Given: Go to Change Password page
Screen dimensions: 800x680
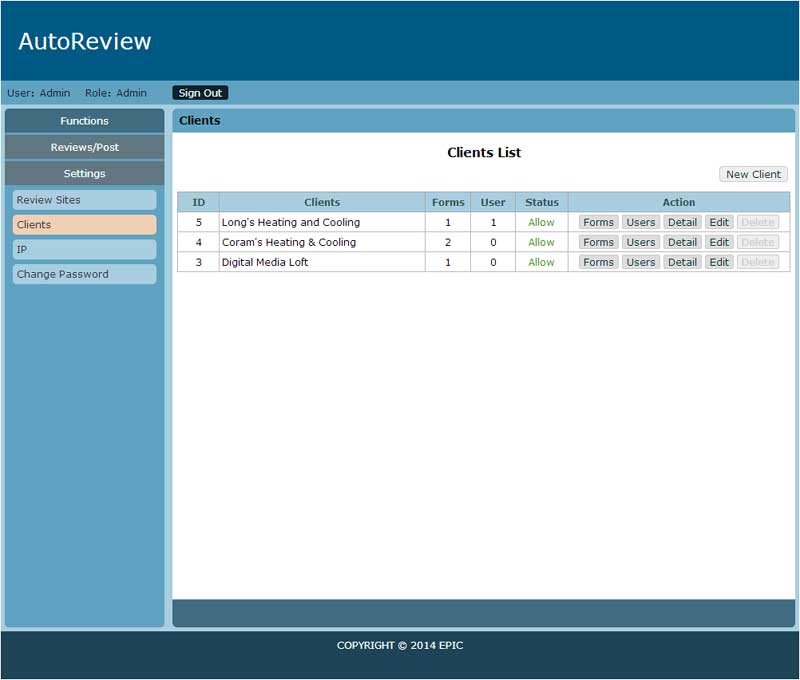Looking at the screenshot, I should pos(84,274).
